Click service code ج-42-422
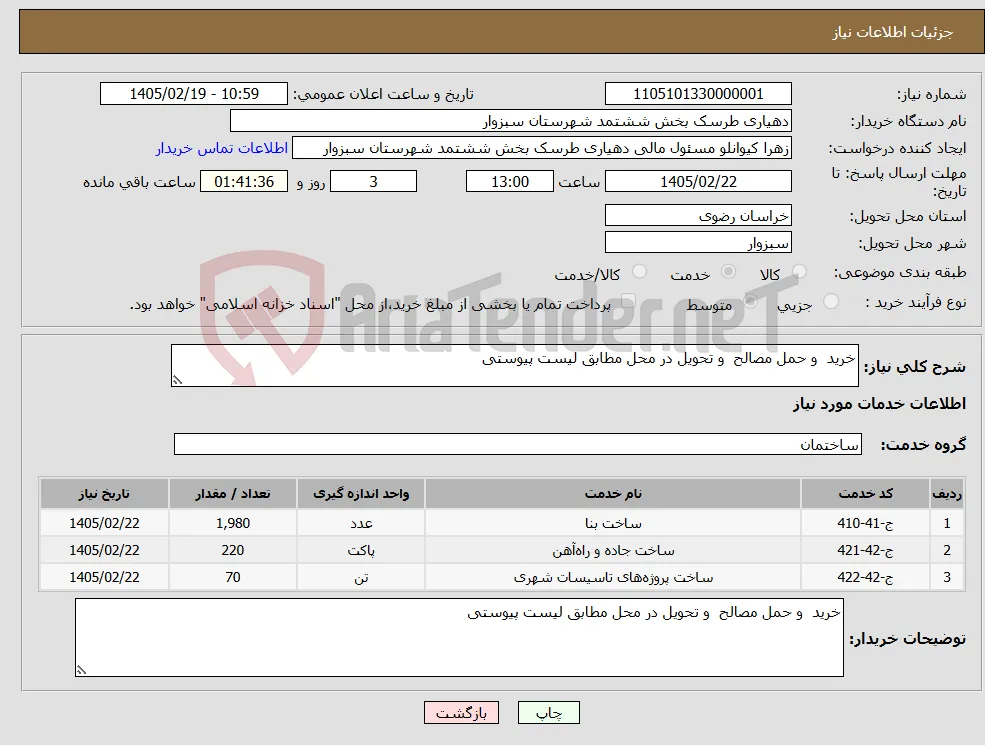This screenshot has height=745, width=985. coord(865,577)
